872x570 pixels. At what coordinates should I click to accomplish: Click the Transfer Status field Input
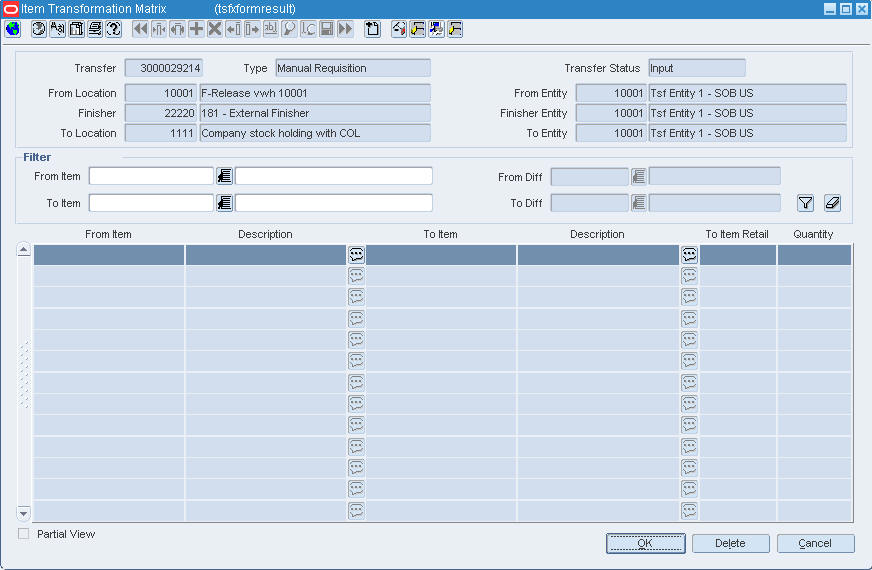697,68
